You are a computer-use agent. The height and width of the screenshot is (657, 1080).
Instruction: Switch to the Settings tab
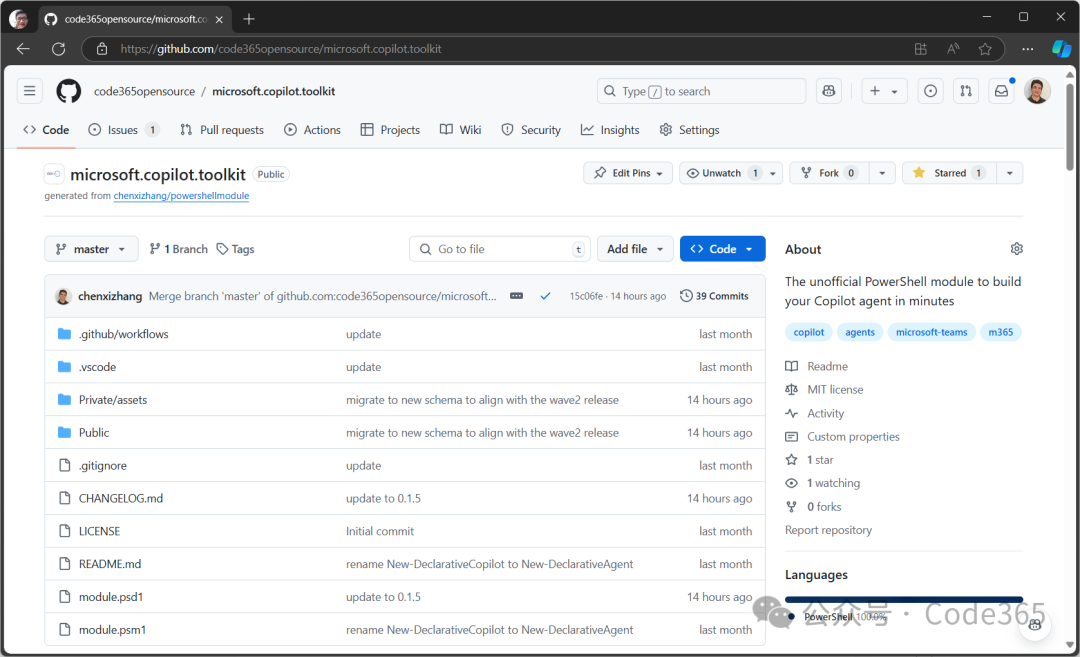tap(689, 130)
